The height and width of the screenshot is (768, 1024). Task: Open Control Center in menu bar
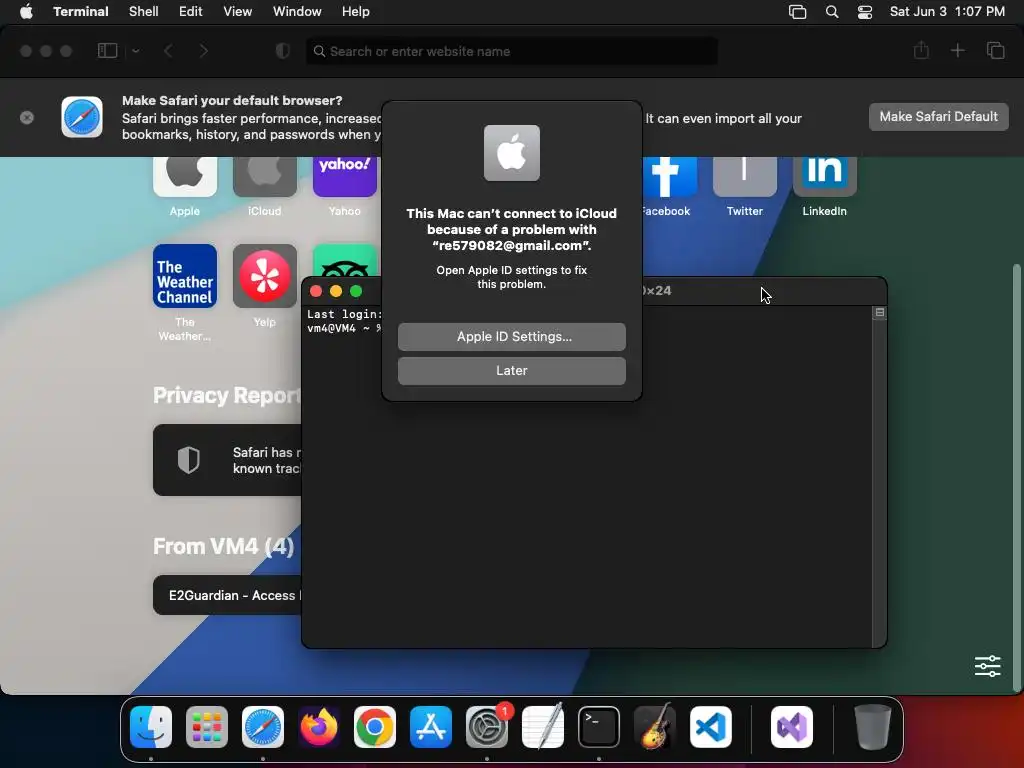pos(865,12)
